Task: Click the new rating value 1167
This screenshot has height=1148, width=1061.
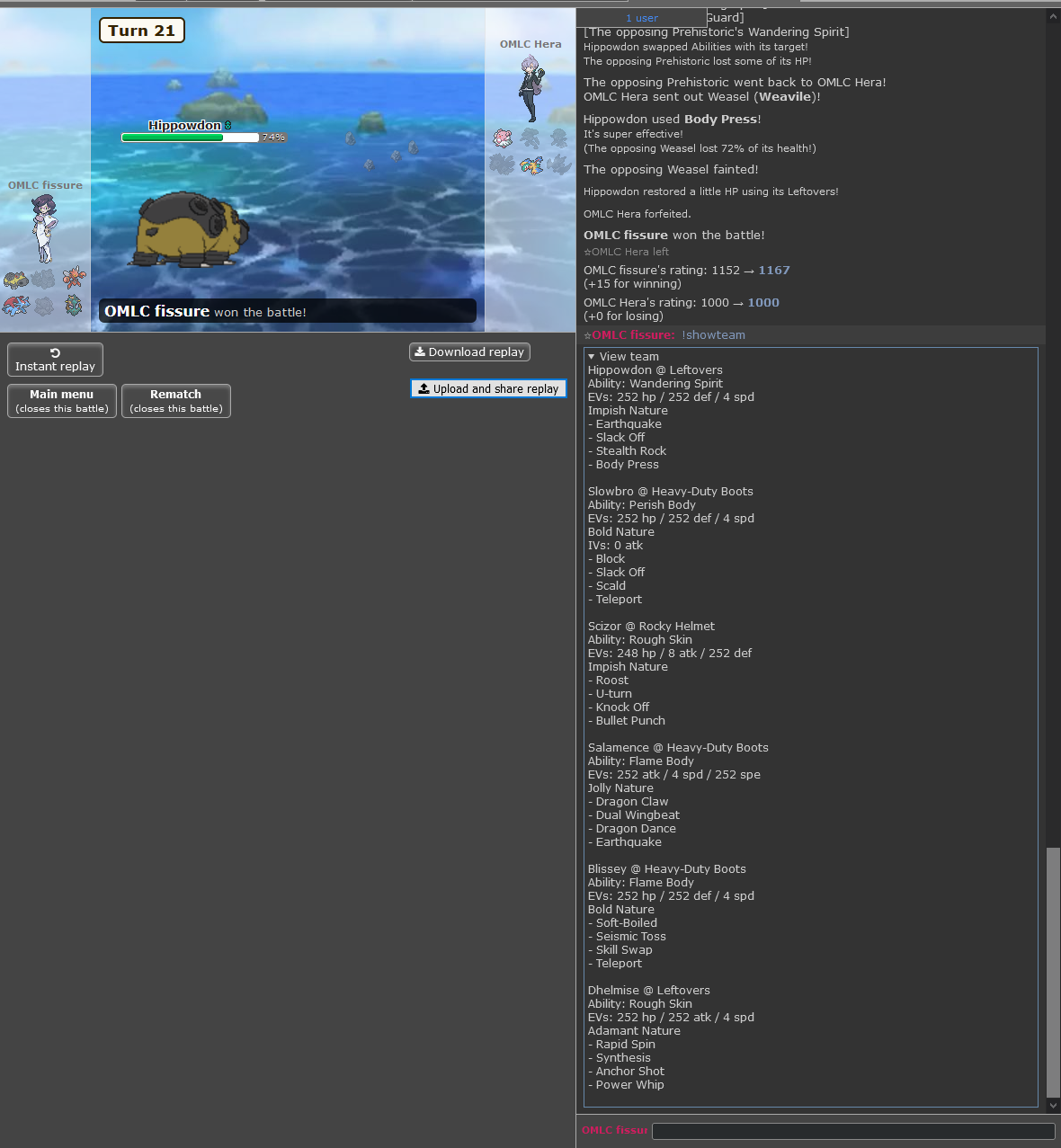Action: 774,271
